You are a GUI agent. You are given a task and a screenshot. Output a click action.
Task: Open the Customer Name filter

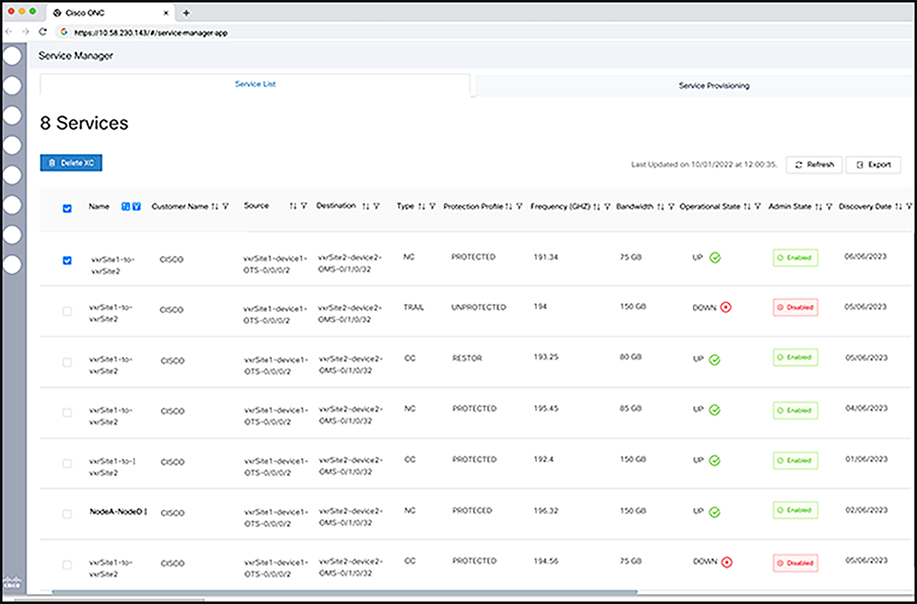(x=226, y=206)
